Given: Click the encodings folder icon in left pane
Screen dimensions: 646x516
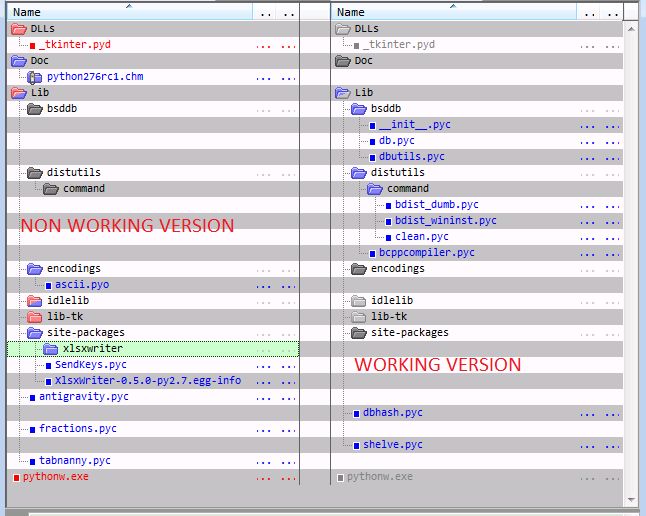Looking at the screenshot, I should (x=35, y=269).
